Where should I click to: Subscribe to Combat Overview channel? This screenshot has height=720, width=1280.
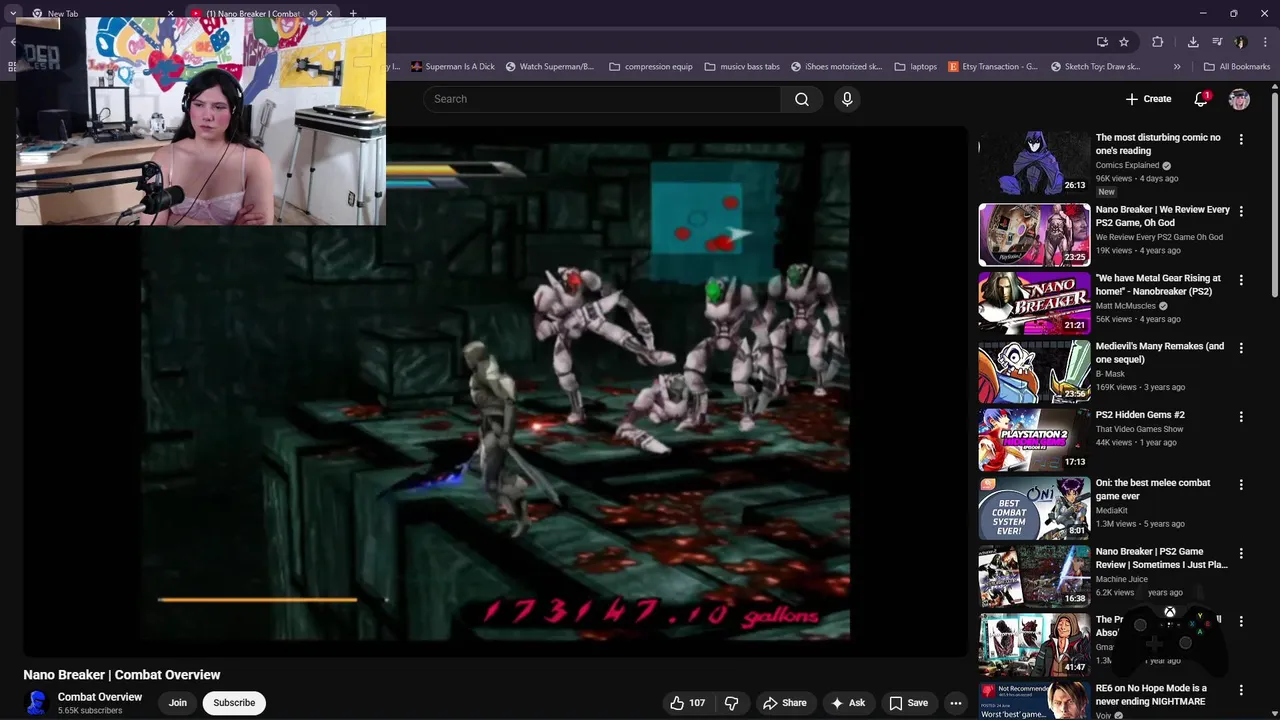[x=234, y=703]
